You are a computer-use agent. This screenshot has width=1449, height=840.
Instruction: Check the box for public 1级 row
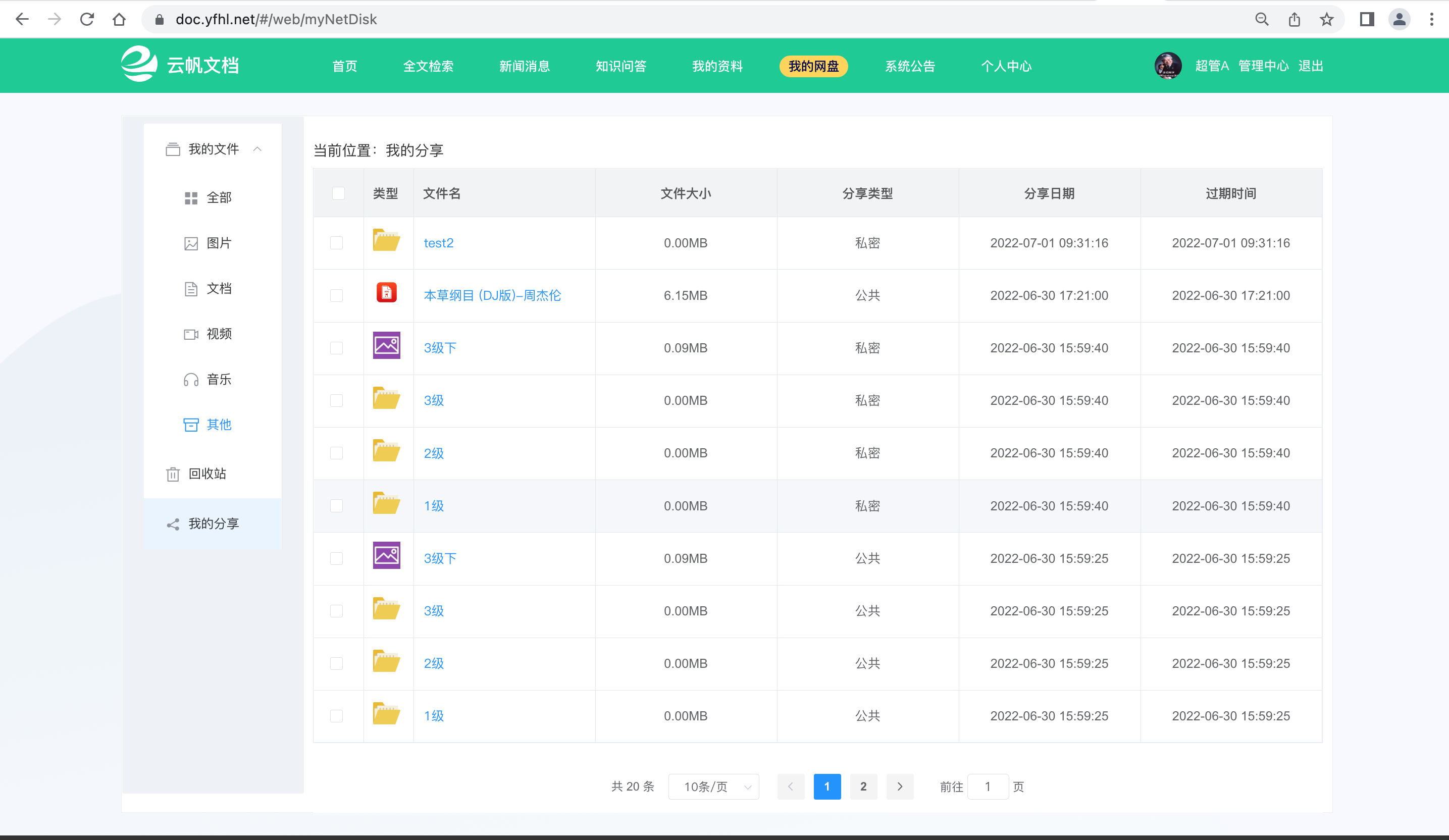tap(336, 716)
